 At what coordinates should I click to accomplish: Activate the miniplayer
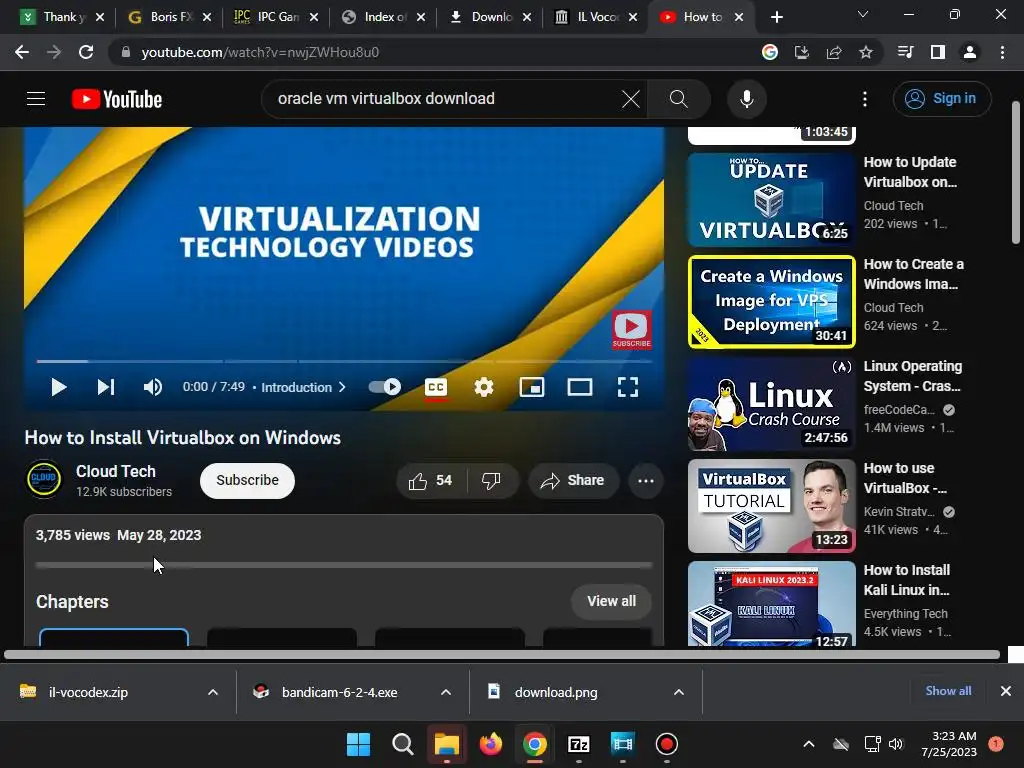[x=532, y=387]
